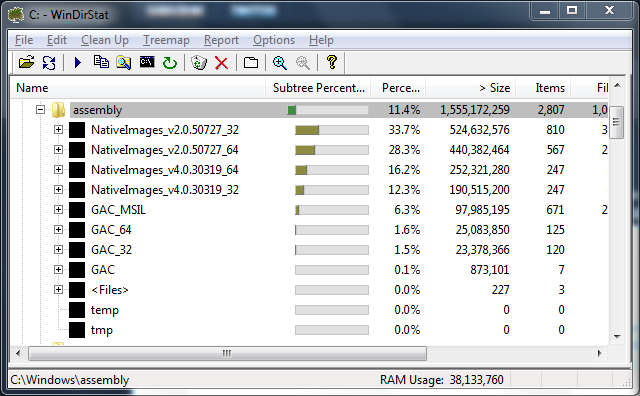Click size value 524,632,576

click(x=480, y=130)
